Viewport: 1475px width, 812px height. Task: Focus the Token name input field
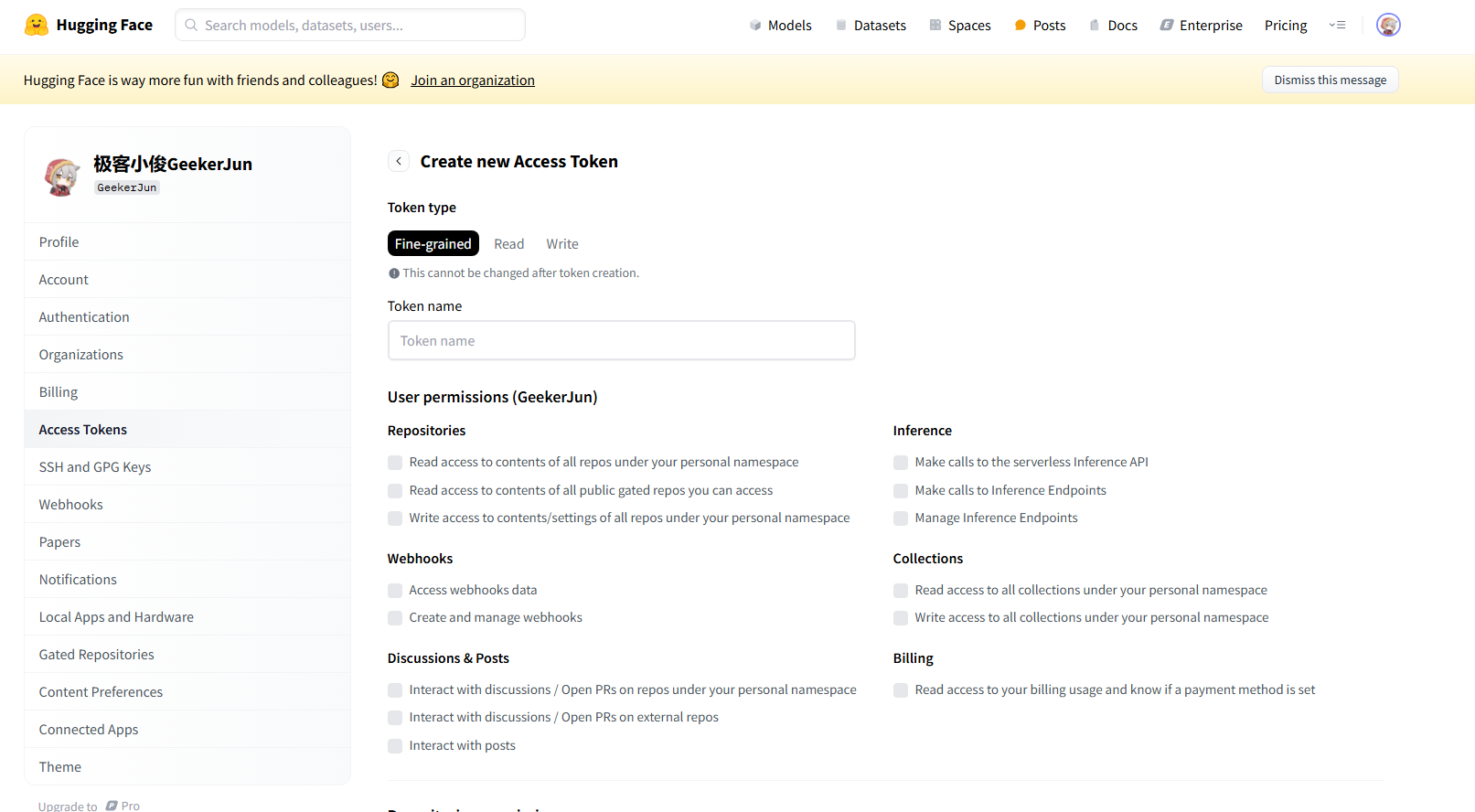[622, 340]
